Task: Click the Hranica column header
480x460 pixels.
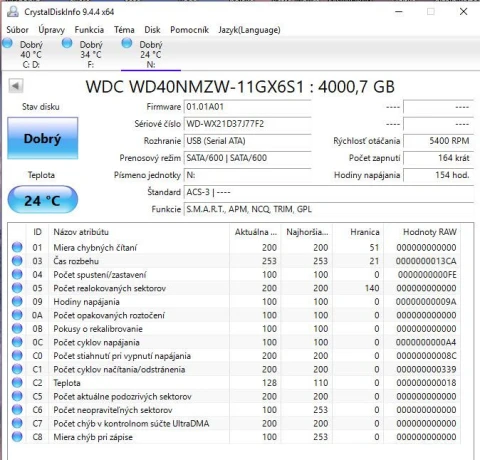Action: click(x=358, y=232)
